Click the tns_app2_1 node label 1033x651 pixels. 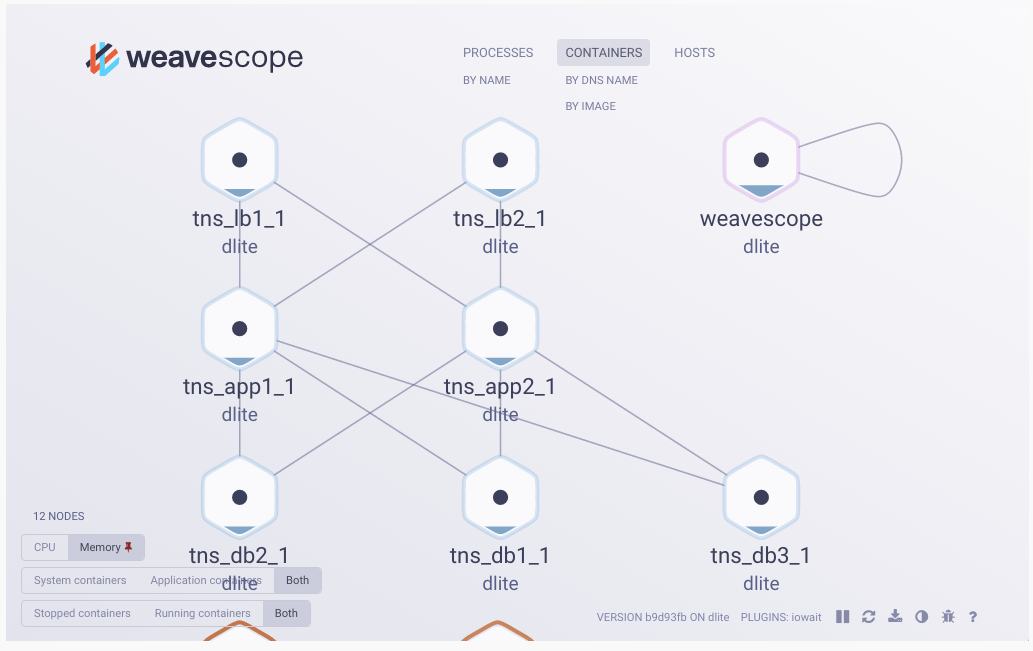[x=500, y=387]
